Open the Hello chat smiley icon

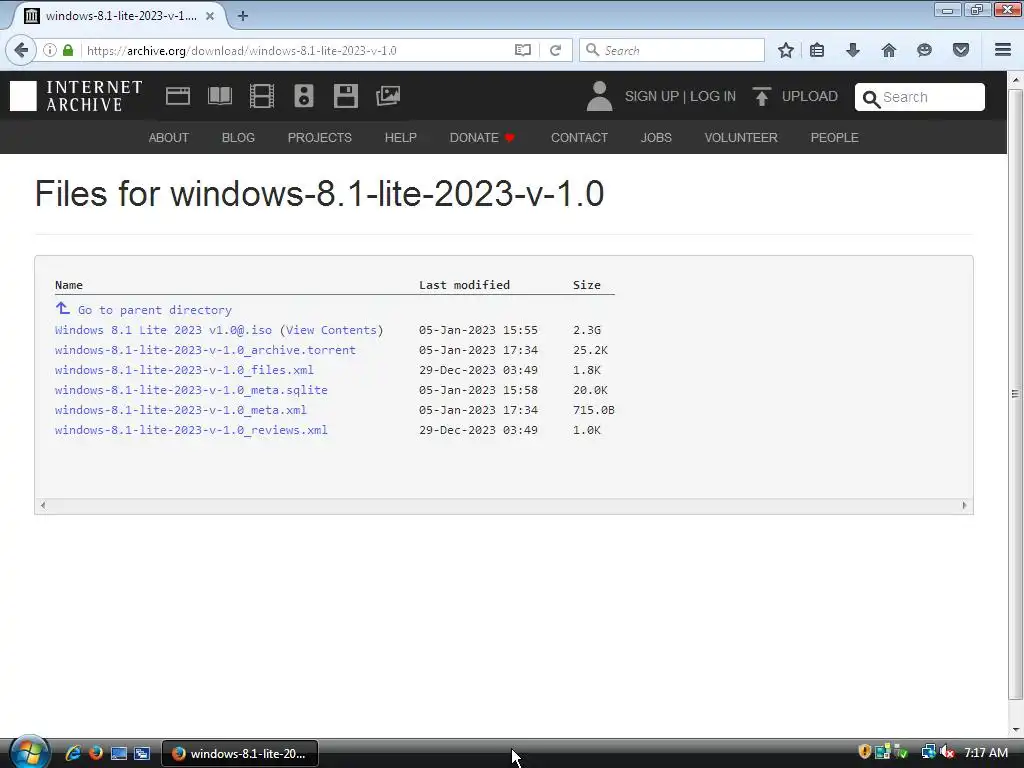pyautogui.click(x=924, y=50)
